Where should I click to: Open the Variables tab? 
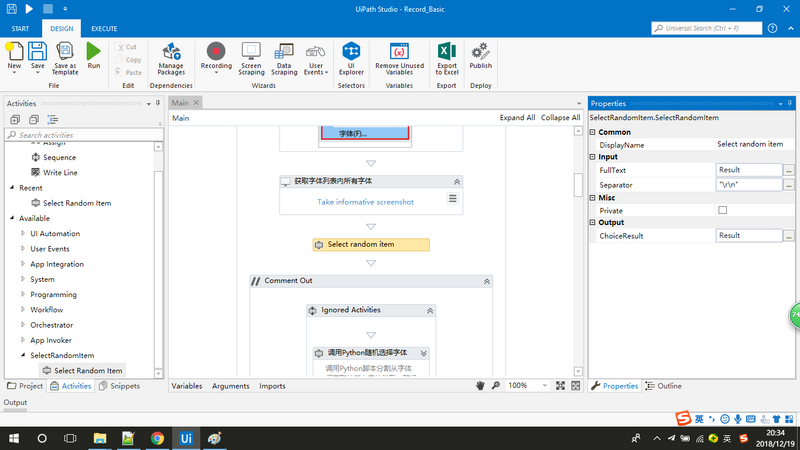pyautogui.click(x=187, y=386)
